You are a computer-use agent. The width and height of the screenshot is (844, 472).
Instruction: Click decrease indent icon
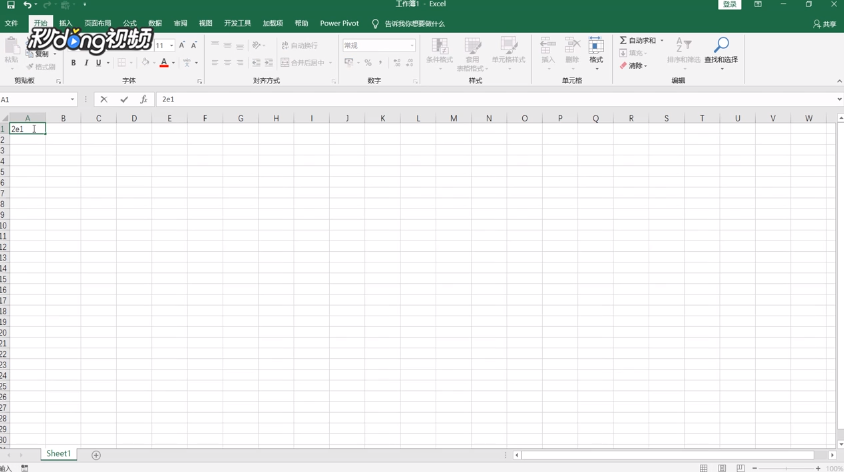(x=256, y=63)
